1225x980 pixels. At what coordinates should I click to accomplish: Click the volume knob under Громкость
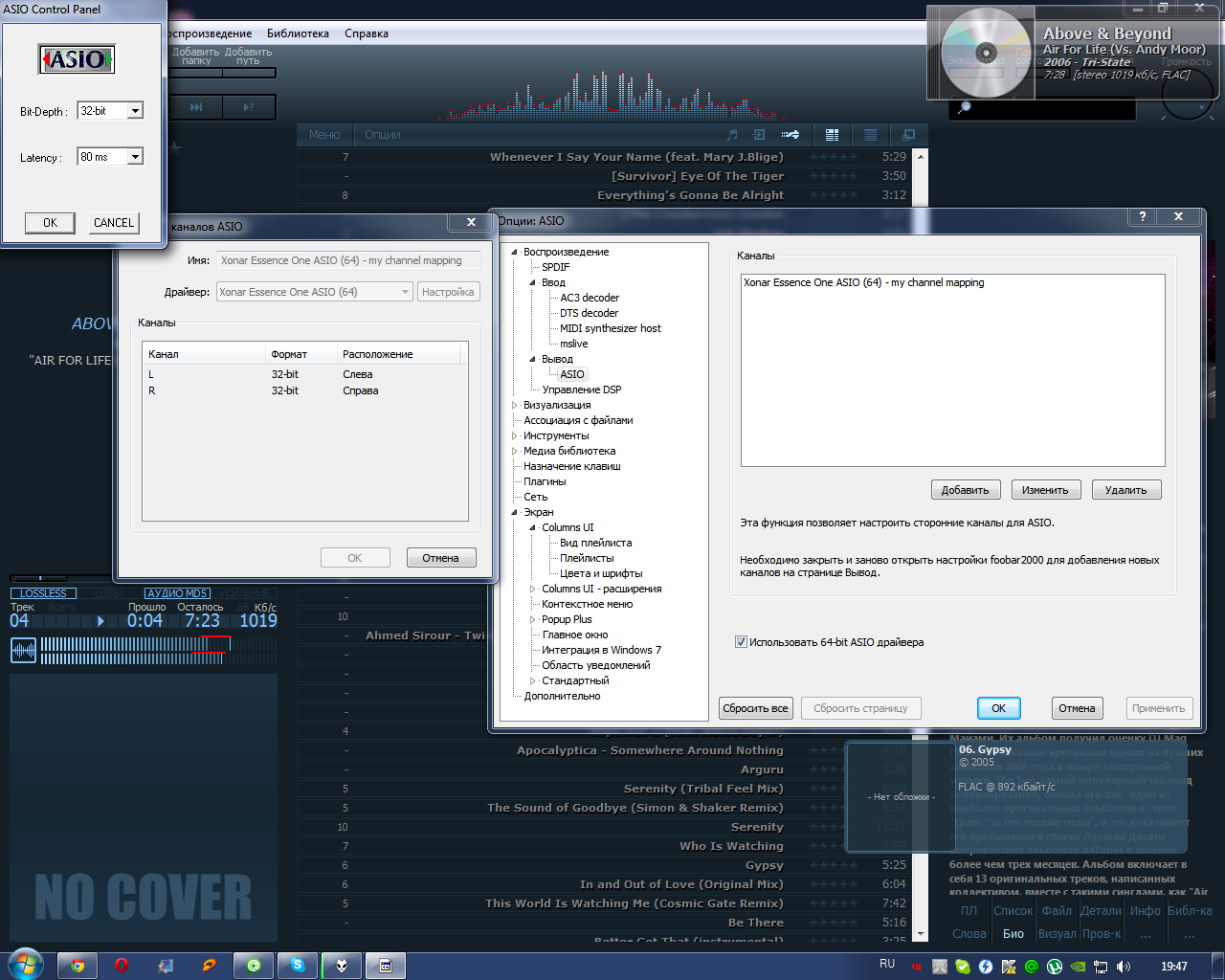coord(1188,94)
